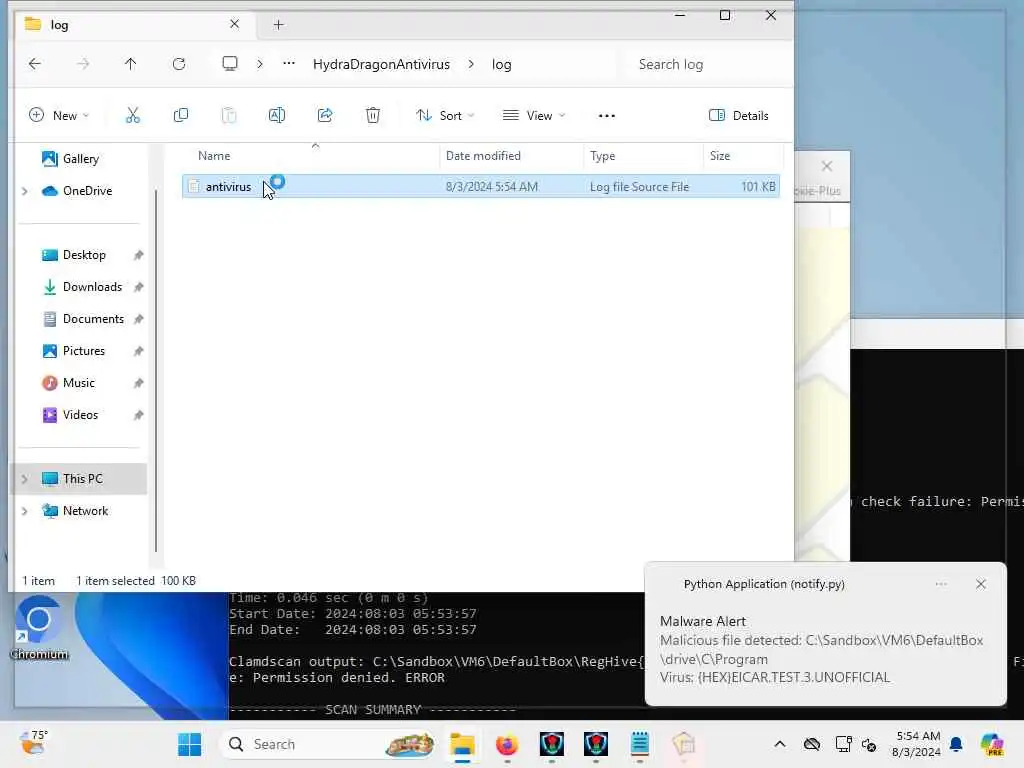Open Firefox from the taskbar
The height and width of the screenshot is (768, 1024).
click(507, 744)
